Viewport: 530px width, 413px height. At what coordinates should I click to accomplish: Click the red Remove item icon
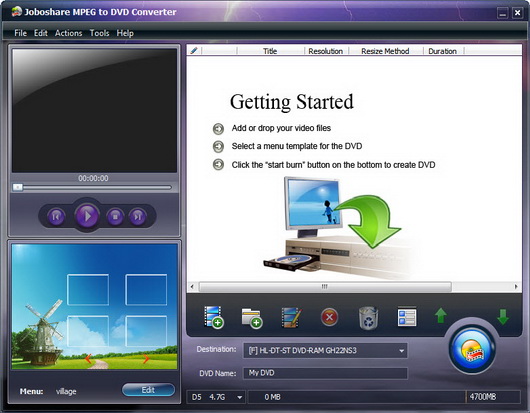pos(329,317)
